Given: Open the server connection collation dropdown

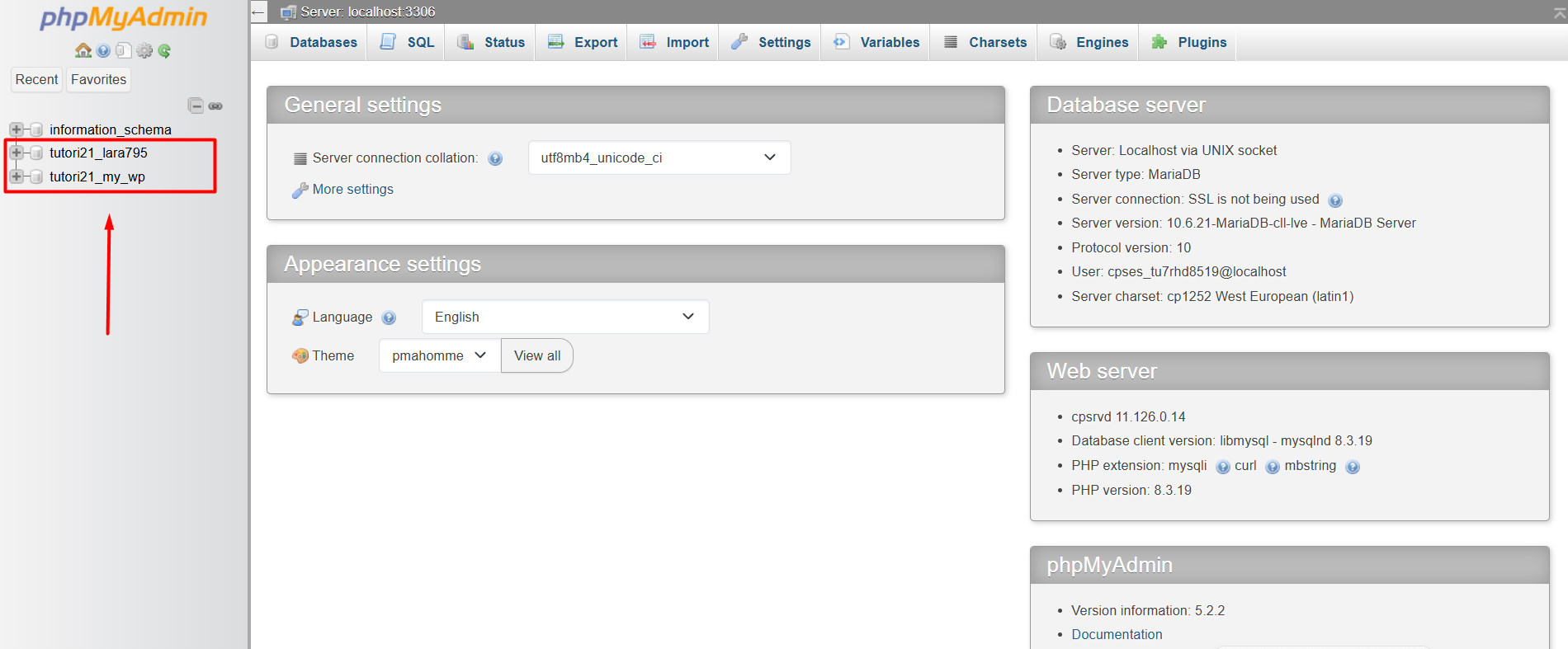Looking at the screenshot, I should coord(659,158).
